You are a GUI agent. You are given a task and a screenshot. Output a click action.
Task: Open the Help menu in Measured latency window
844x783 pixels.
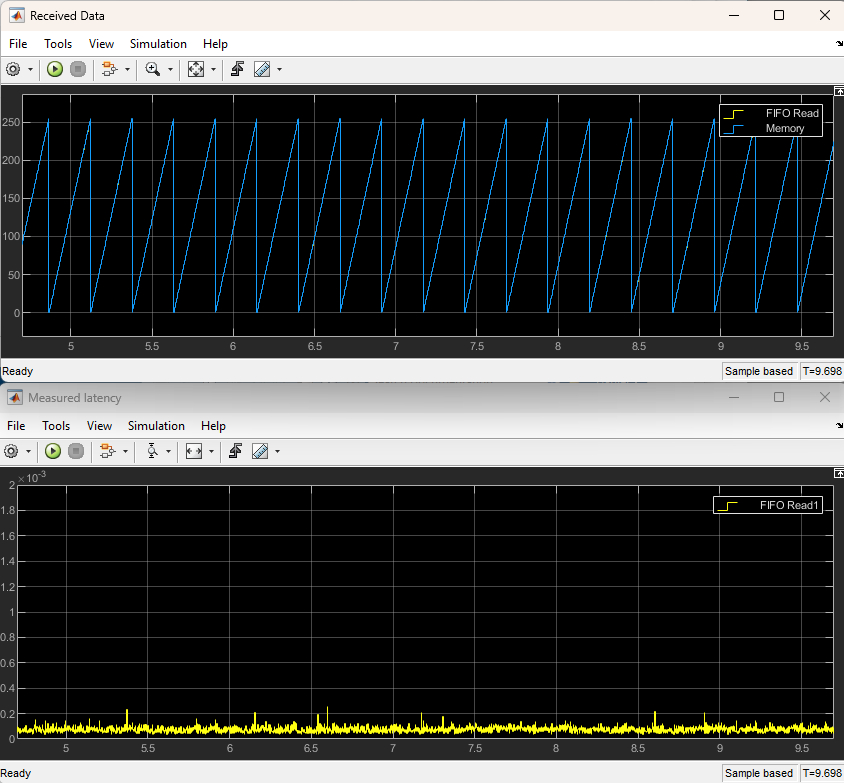click(214, 426)
